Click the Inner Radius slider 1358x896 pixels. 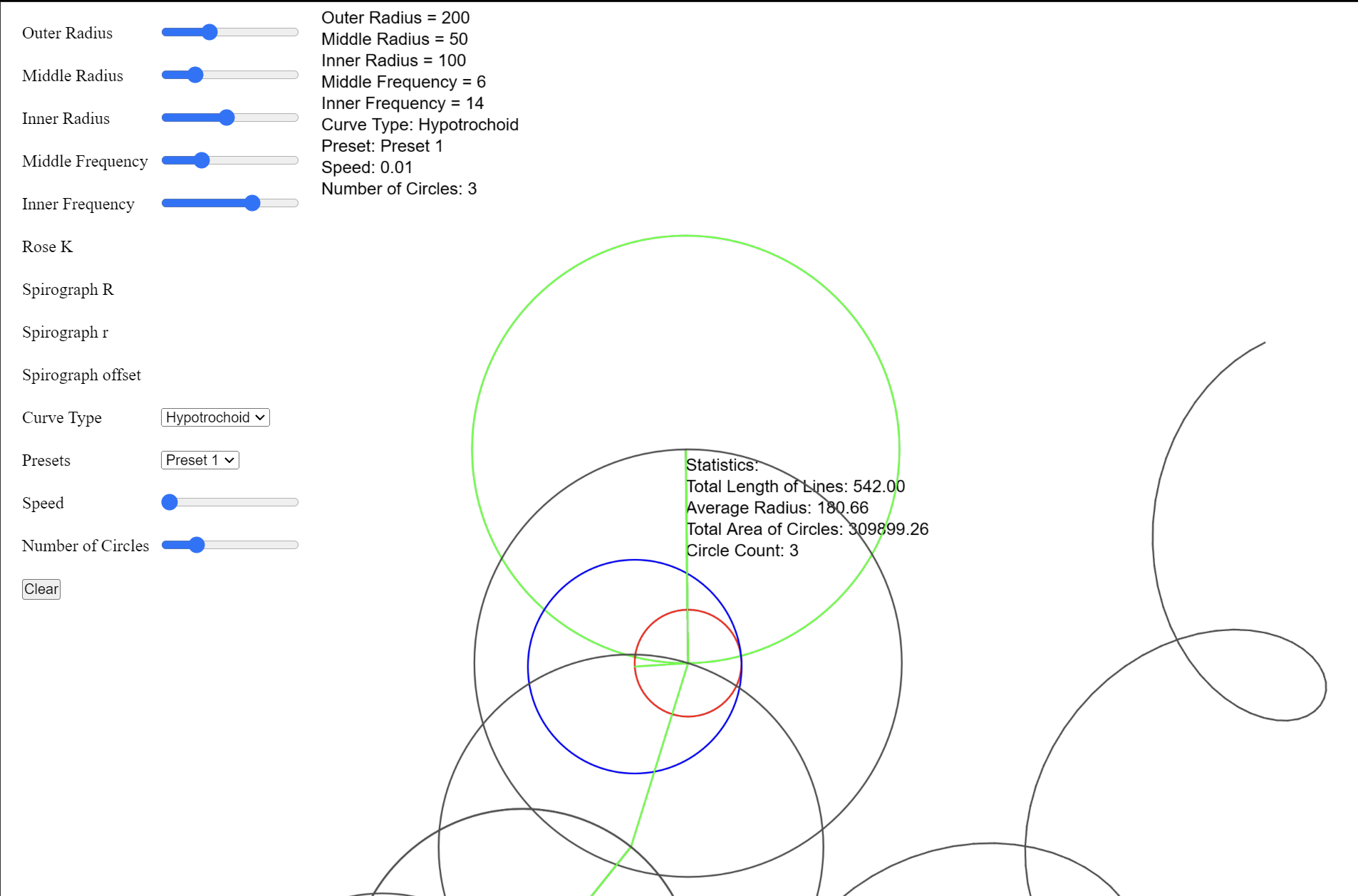229,118
